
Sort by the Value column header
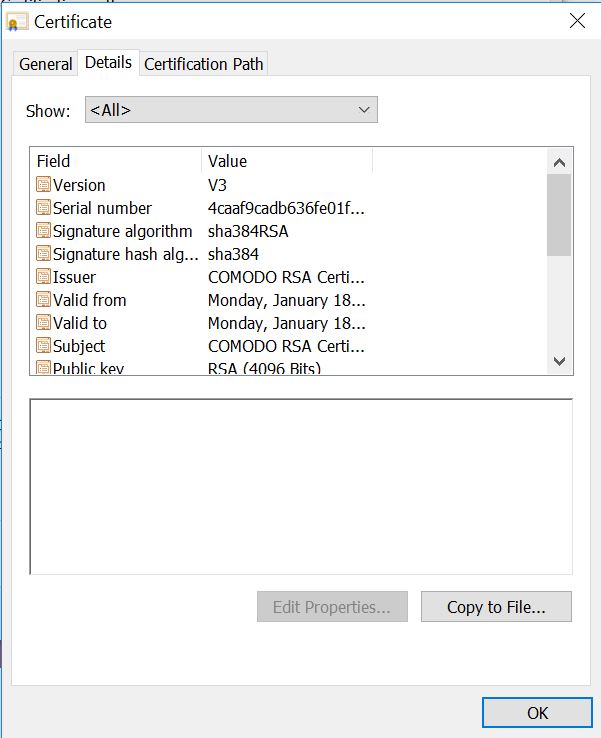[287, 161]
